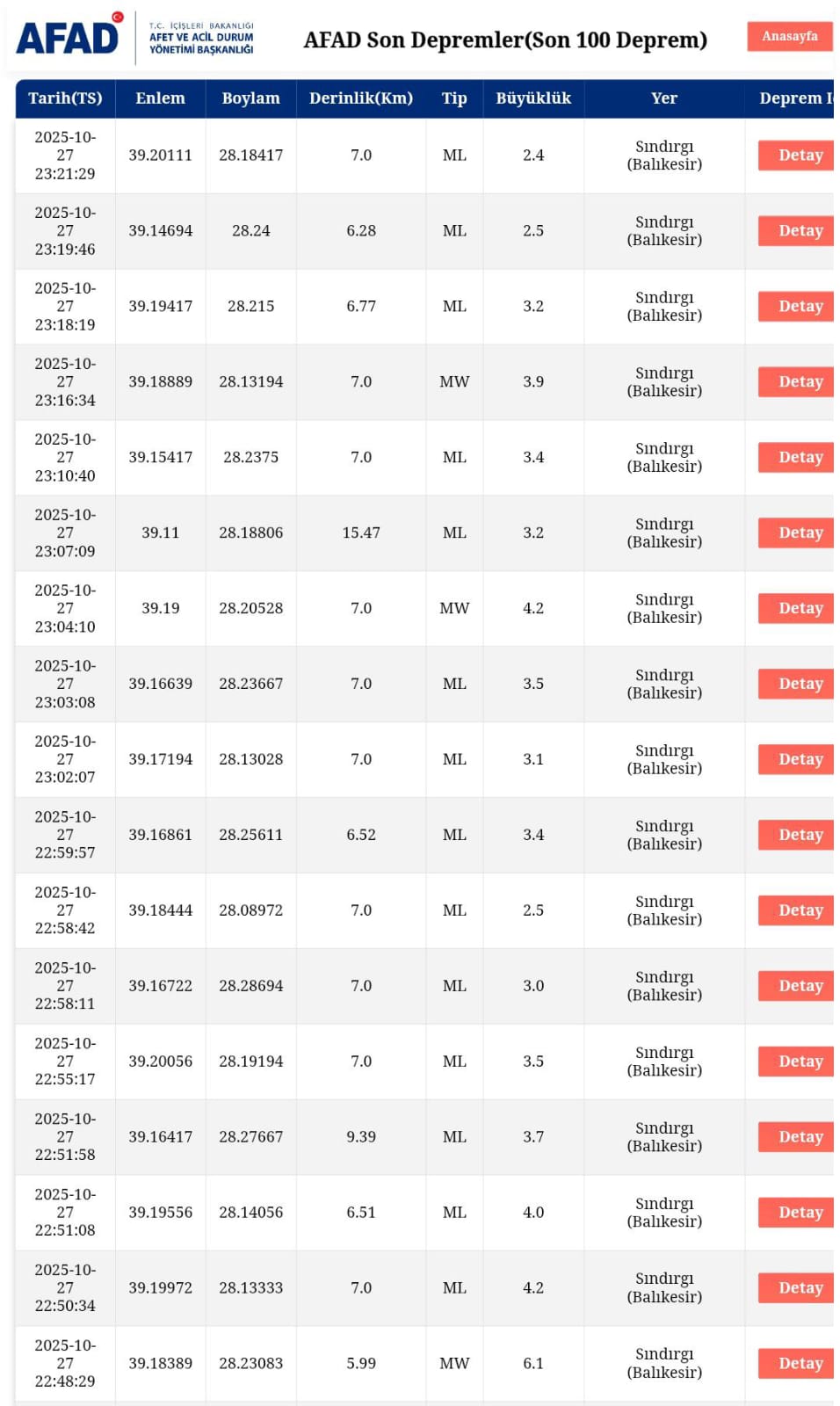Open Detay for the 23:07:09 earthquake
This screenshot has height=1406, width=840.
pyautogui.click(x=800, y=533)
